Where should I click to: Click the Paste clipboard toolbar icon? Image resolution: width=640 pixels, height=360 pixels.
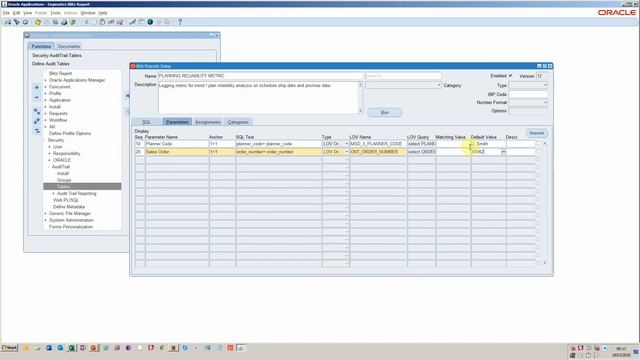102,22
